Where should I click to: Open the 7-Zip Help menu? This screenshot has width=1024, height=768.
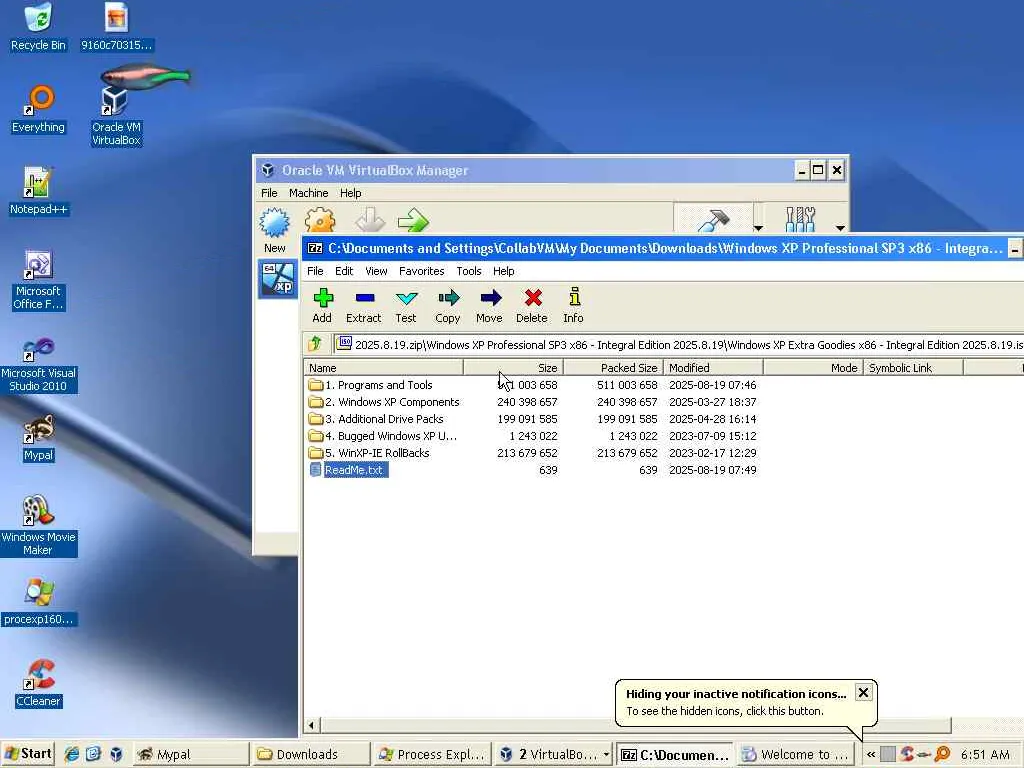point(504,271)
